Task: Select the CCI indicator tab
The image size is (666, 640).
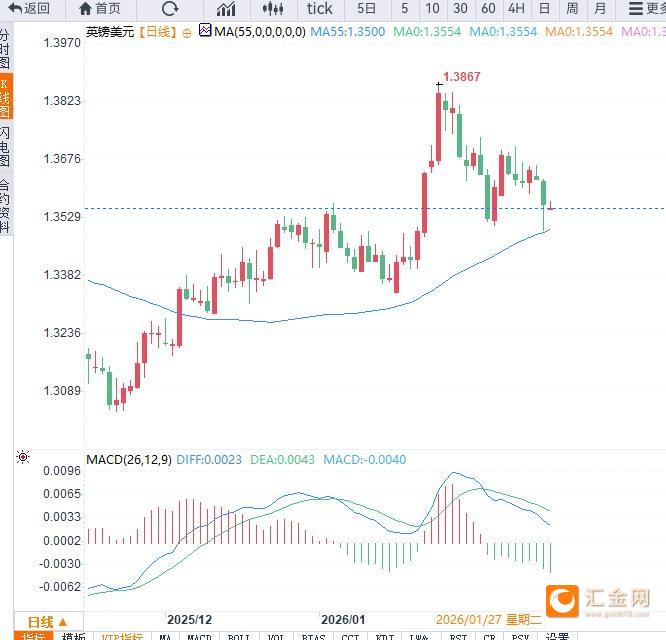Action: 350,636
